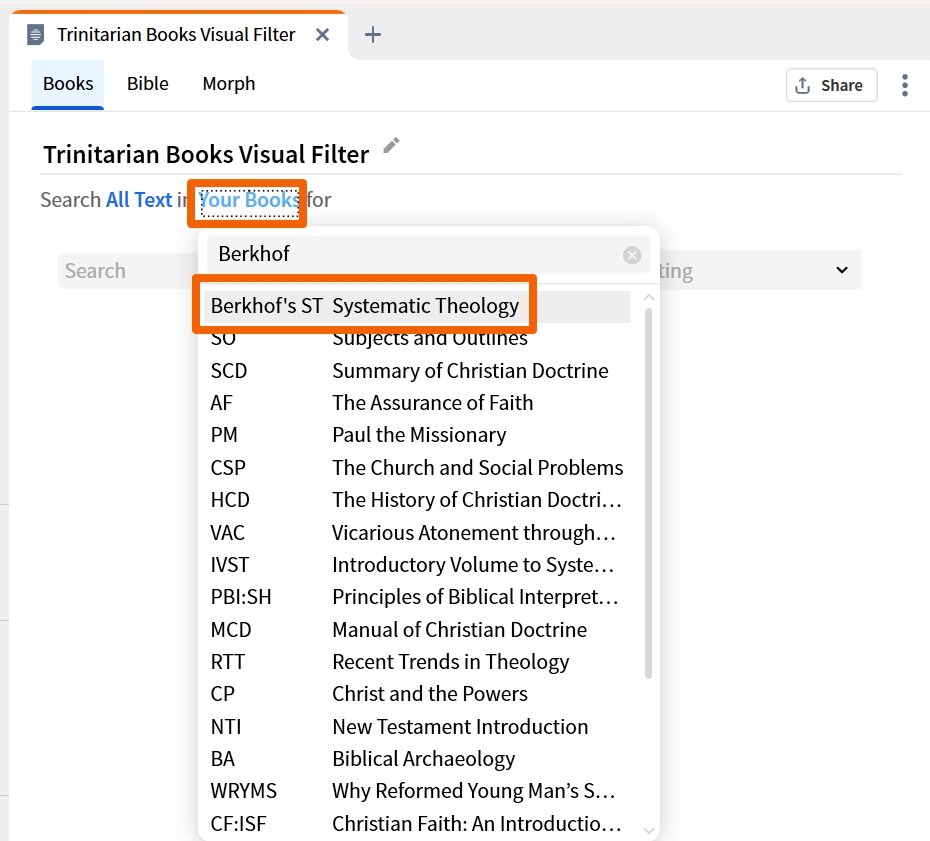This screenshot has width=930, height=841.
Task: Select Berkhof's ST Systematic Theology entry
Action: 364,305
